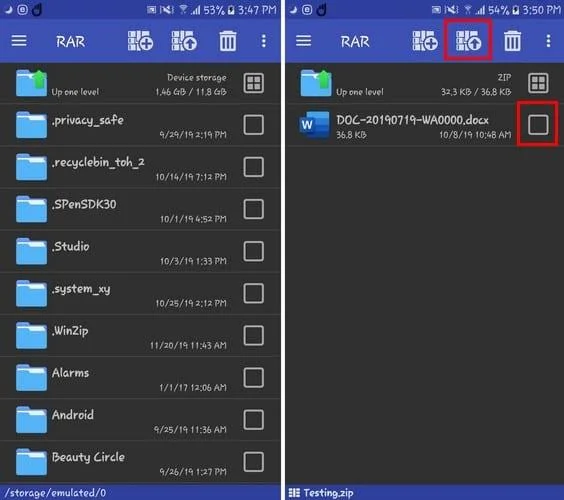564x500 pixels.
Task: Tap extract files icon in left screen
Action: (184, 41)
